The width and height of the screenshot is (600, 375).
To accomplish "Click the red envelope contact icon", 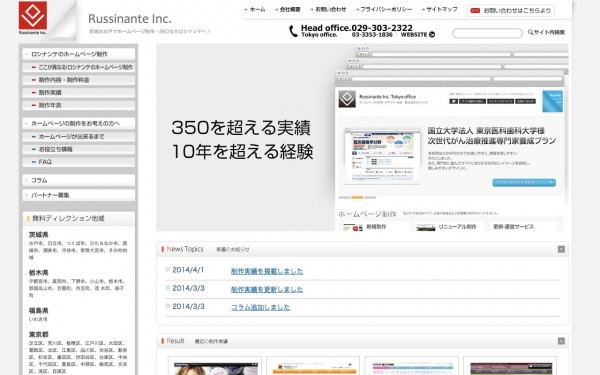I will (475, 10).
